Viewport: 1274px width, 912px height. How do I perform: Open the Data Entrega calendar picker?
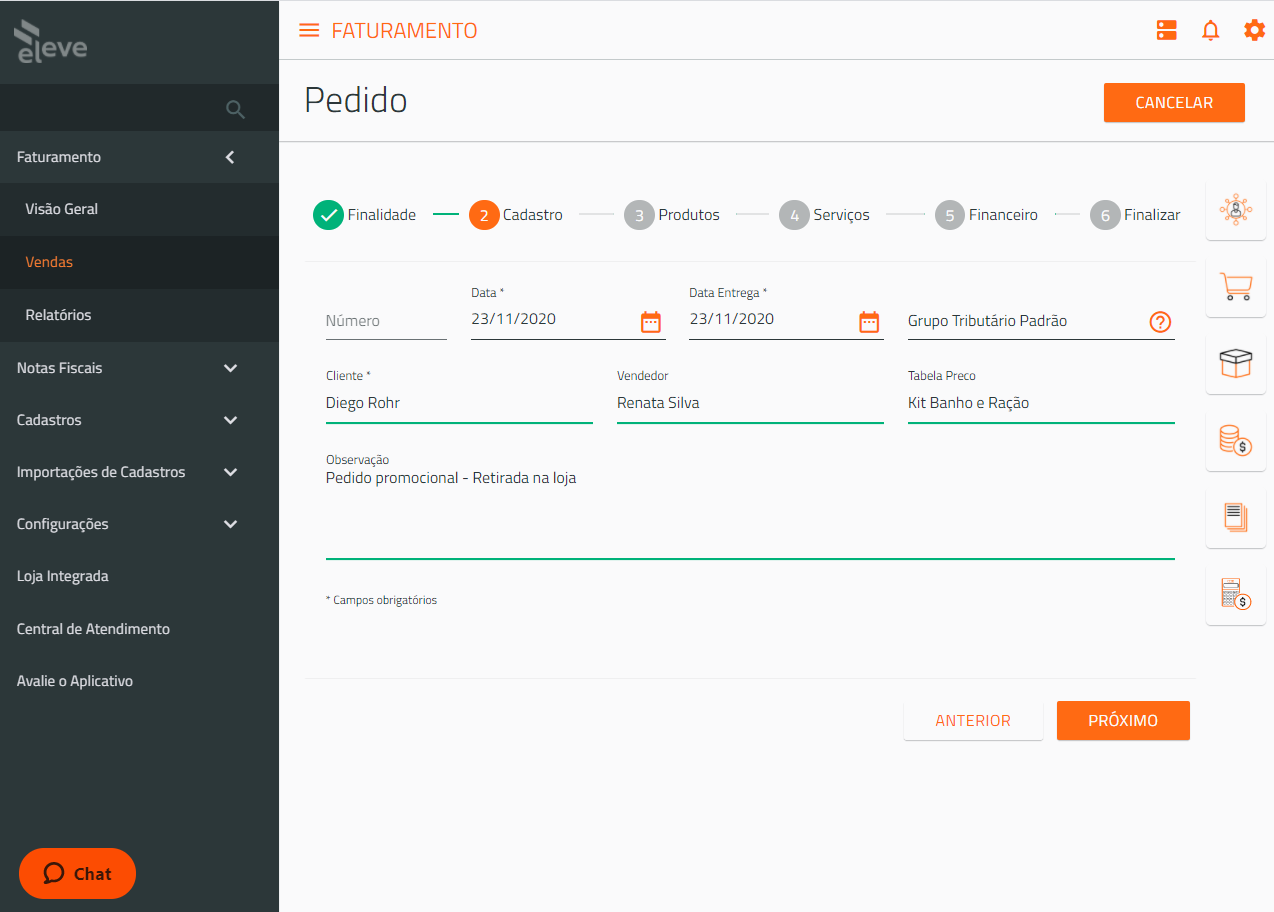pos(869,321)
